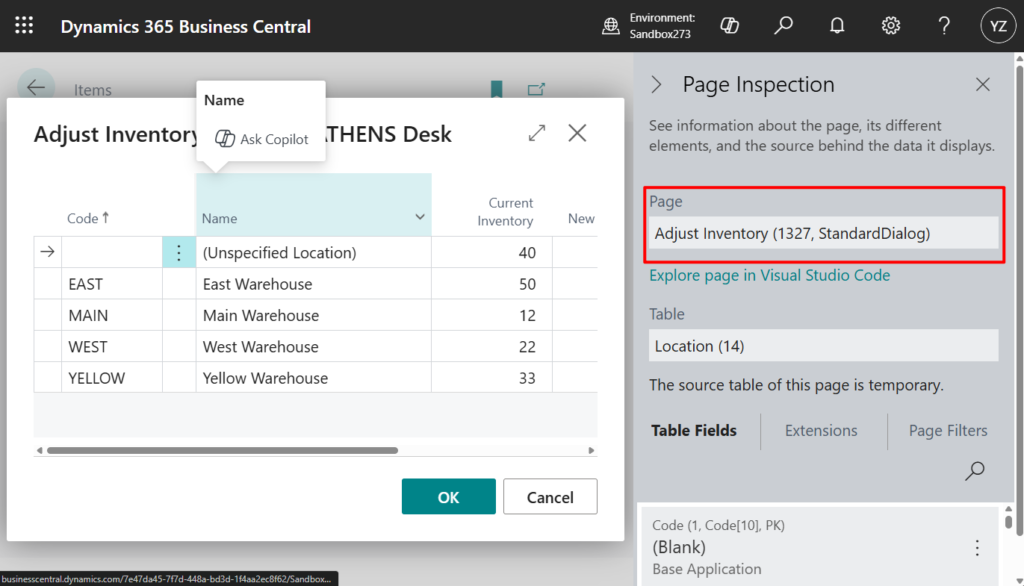1024x586 pixels.
Task: Search table fields with magnifier icon
Action: tap(974, 471)
